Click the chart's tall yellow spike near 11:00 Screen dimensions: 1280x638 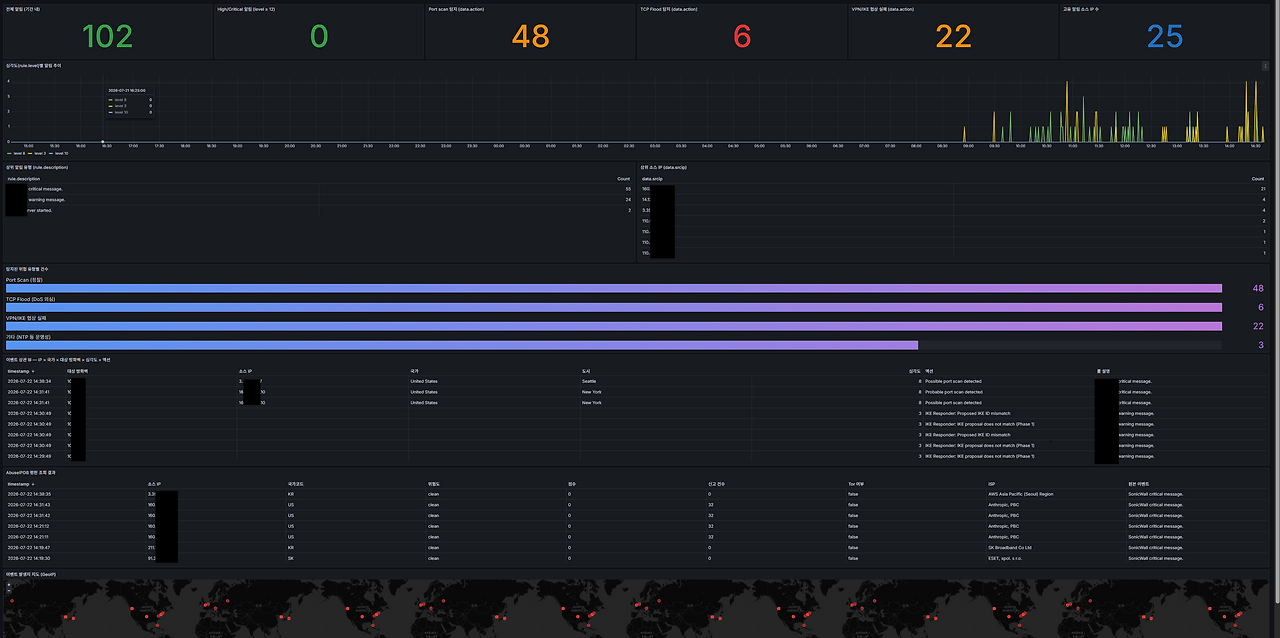[1067, 111]
